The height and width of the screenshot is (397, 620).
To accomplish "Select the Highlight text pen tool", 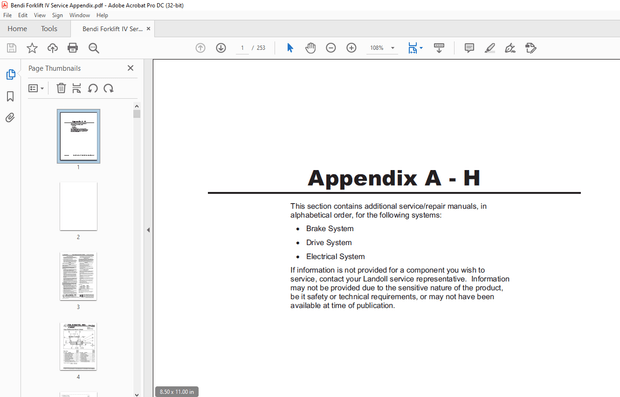I will pyautogui.click(x=490, y=48).
